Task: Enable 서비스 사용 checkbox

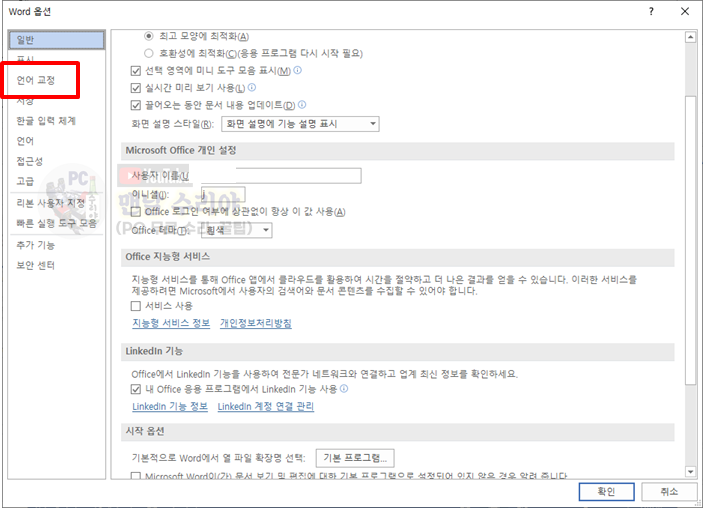Action: click(x=135, y=306)
